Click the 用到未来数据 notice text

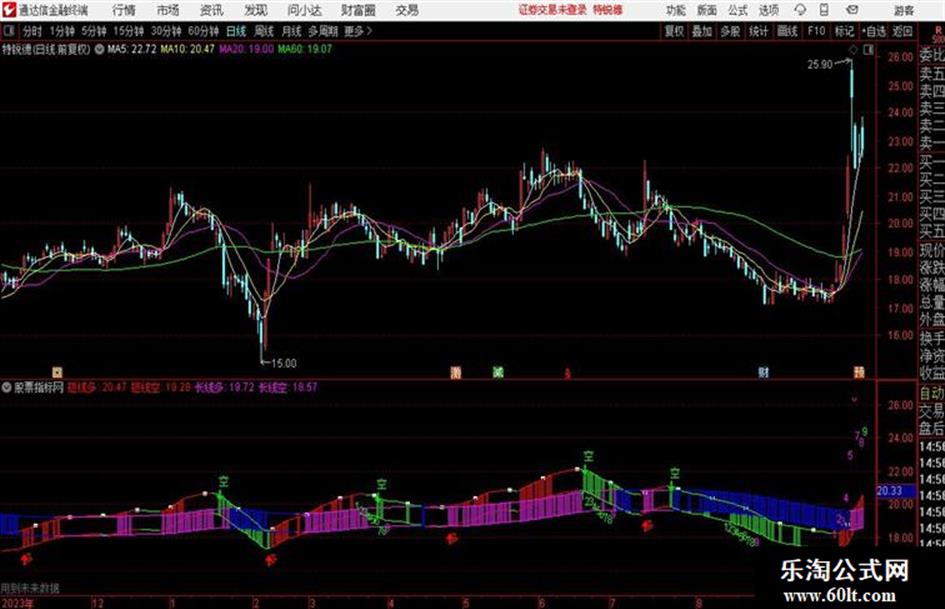(30, 588)
